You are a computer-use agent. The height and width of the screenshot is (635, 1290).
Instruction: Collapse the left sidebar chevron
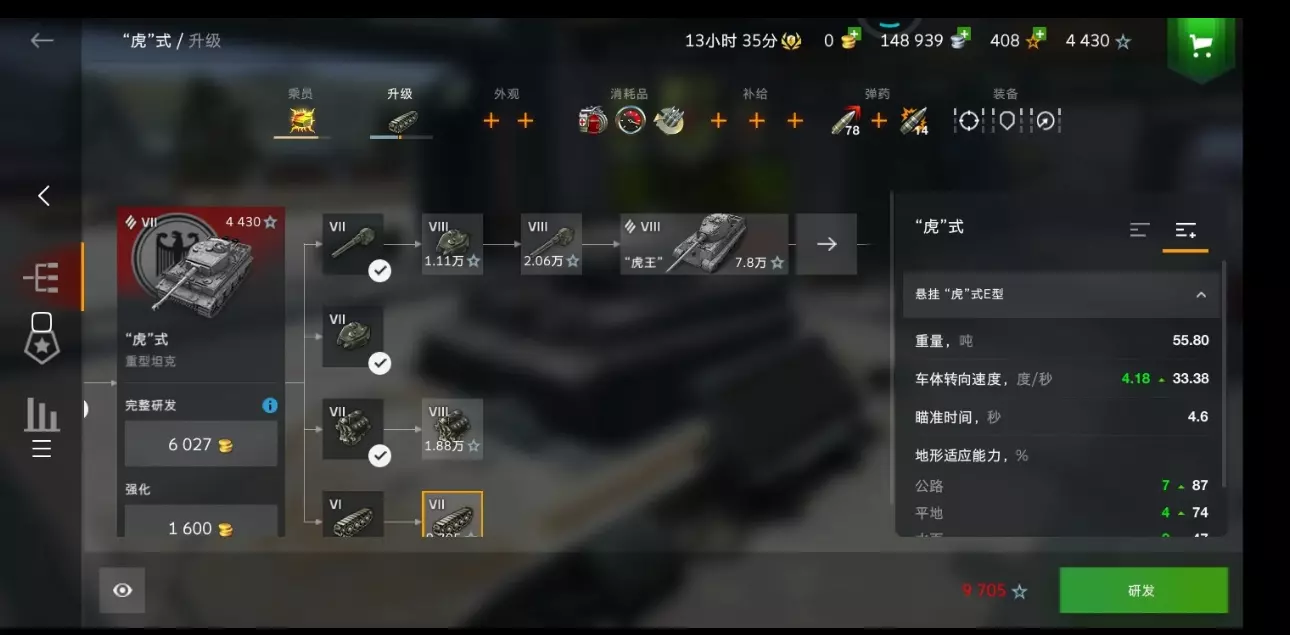click(x=43, y=196)
